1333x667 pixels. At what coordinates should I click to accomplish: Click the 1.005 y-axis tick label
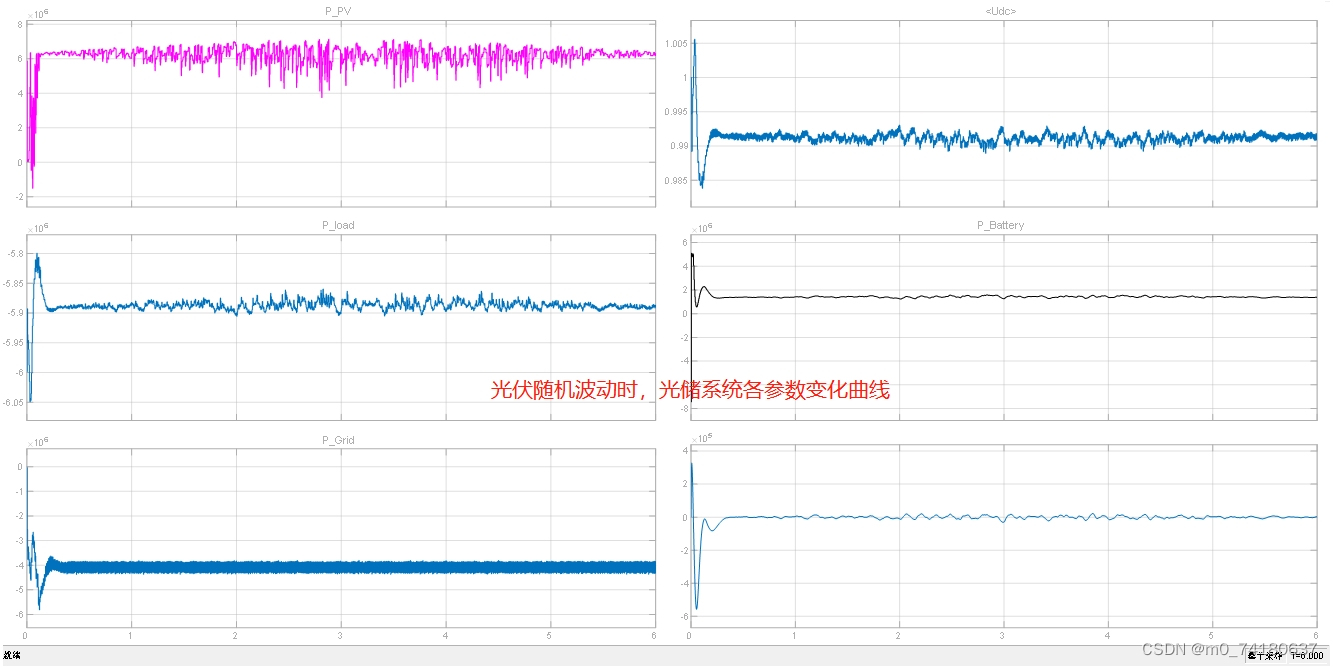click(x=675, y=44)
